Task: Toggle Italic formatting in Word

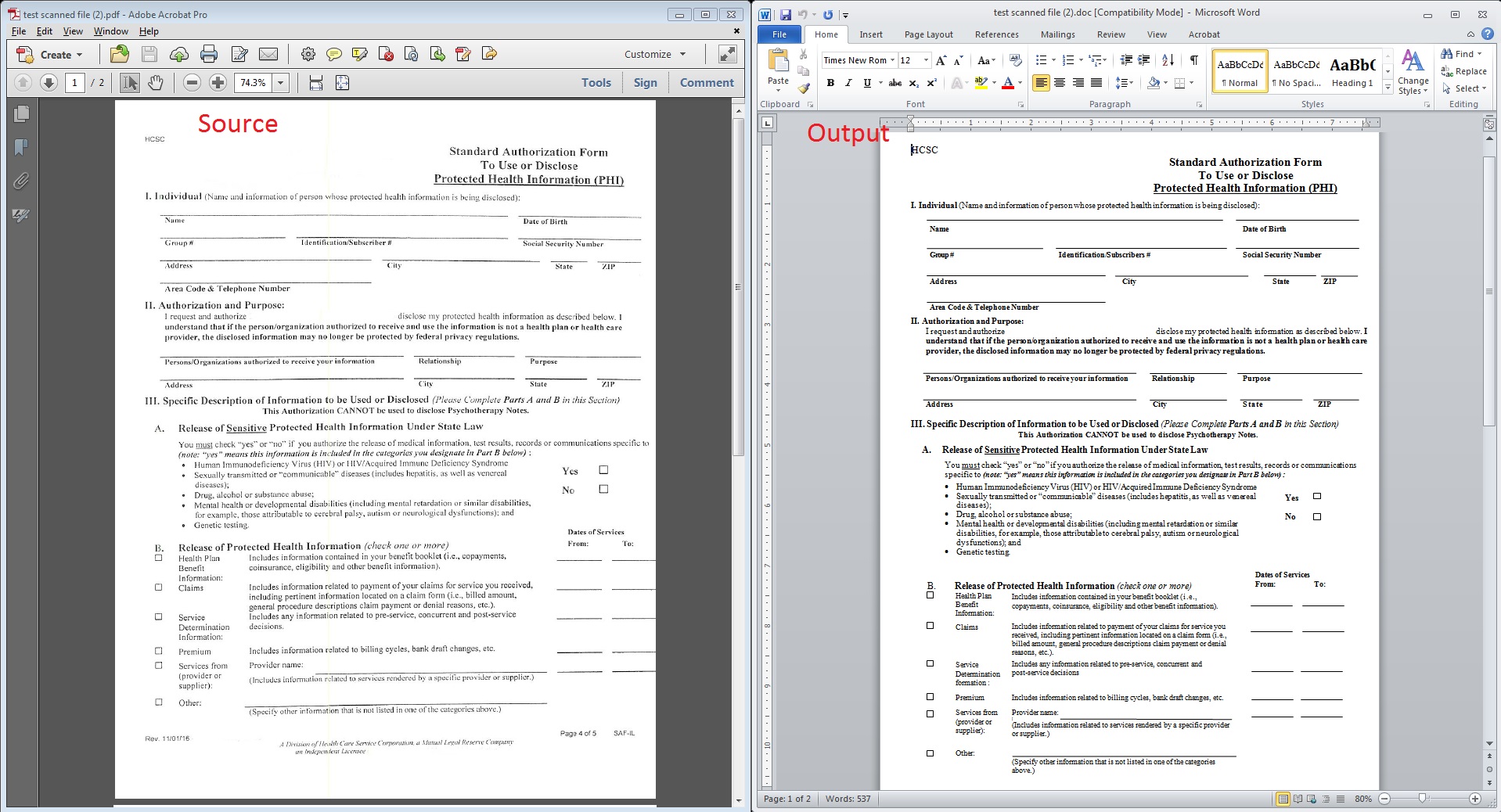Action: [x=848, y=83]
